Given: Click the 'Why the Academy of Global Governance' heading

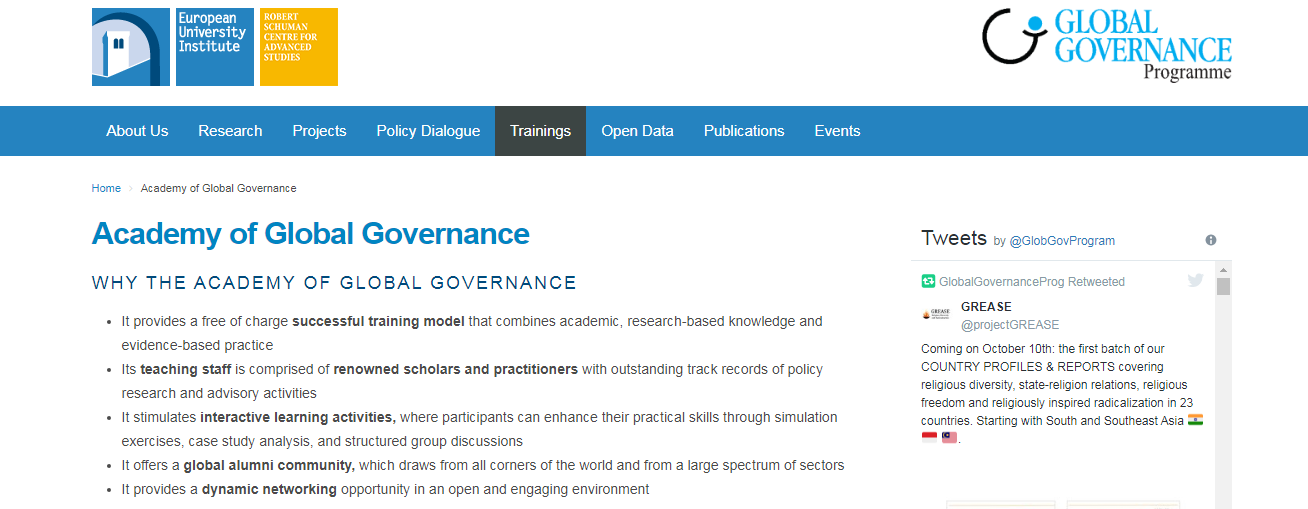Looking at the screenshot, I should (x=334, y=283).
